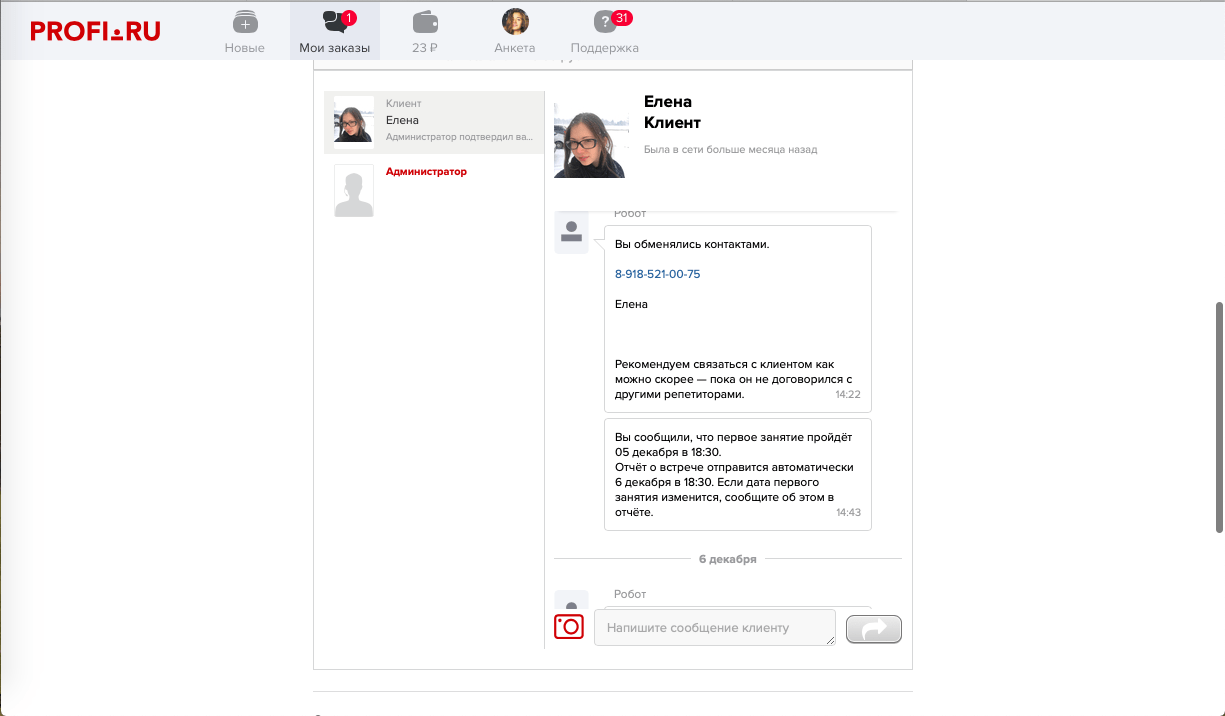Image resolution: width=1225 pixels, height=716 pixels.
Task: Open Елена's large photo in chat header
Action: tap(590, 140)
